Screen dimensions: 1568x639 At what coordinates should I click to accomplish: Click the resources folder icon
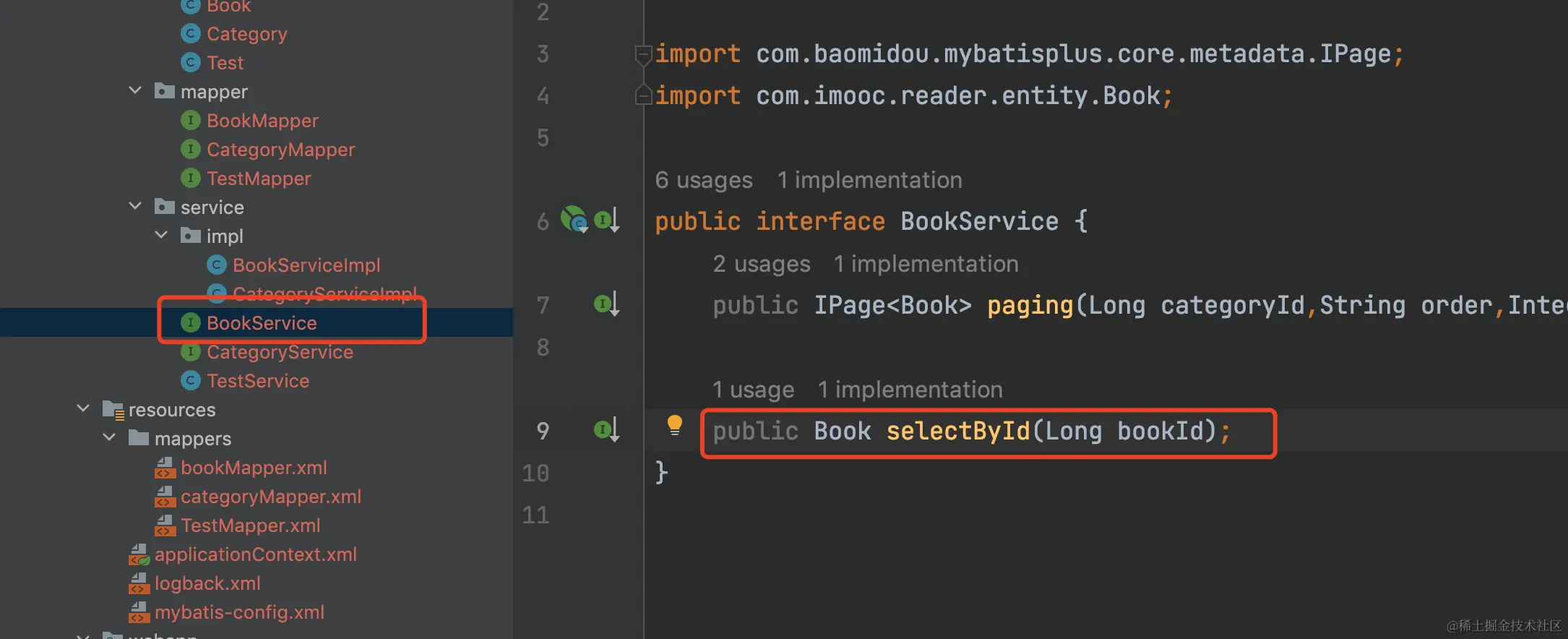[x=113, y=410]
